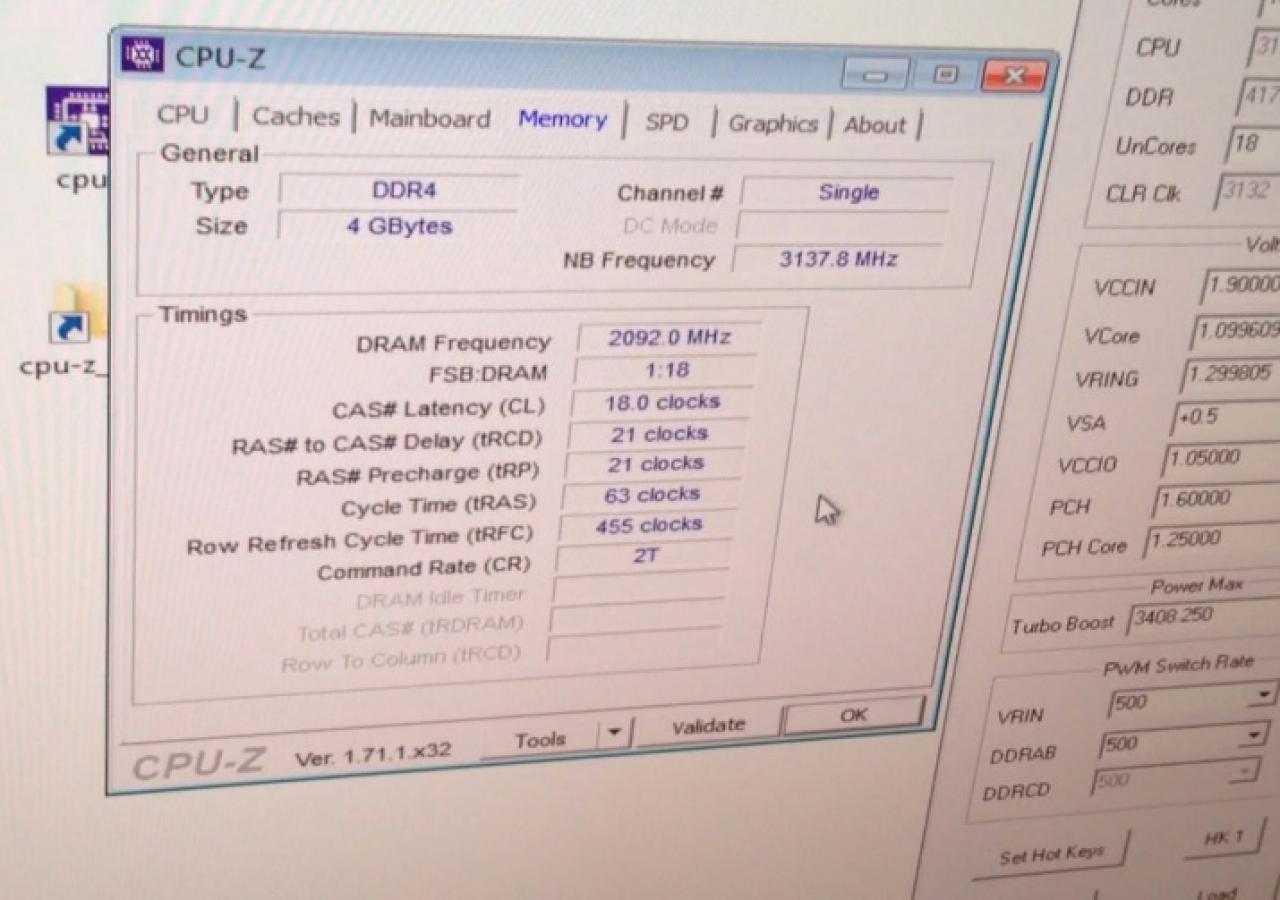Click the Size 4 GBytes field
The image size is (1280, 900).
pyautogui.click(x=398, y=226)
